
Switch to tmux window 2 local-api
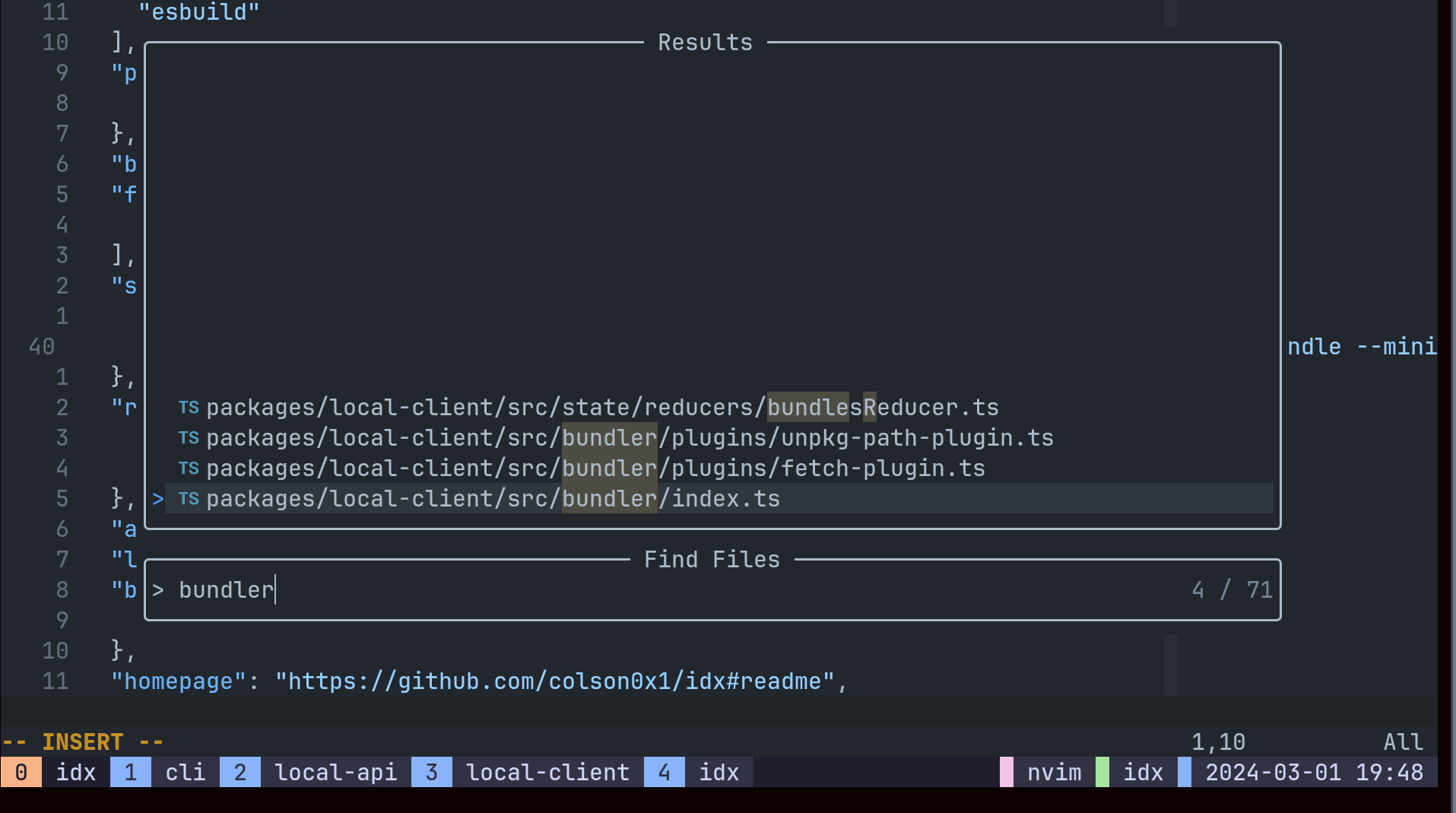coord(316,772)
